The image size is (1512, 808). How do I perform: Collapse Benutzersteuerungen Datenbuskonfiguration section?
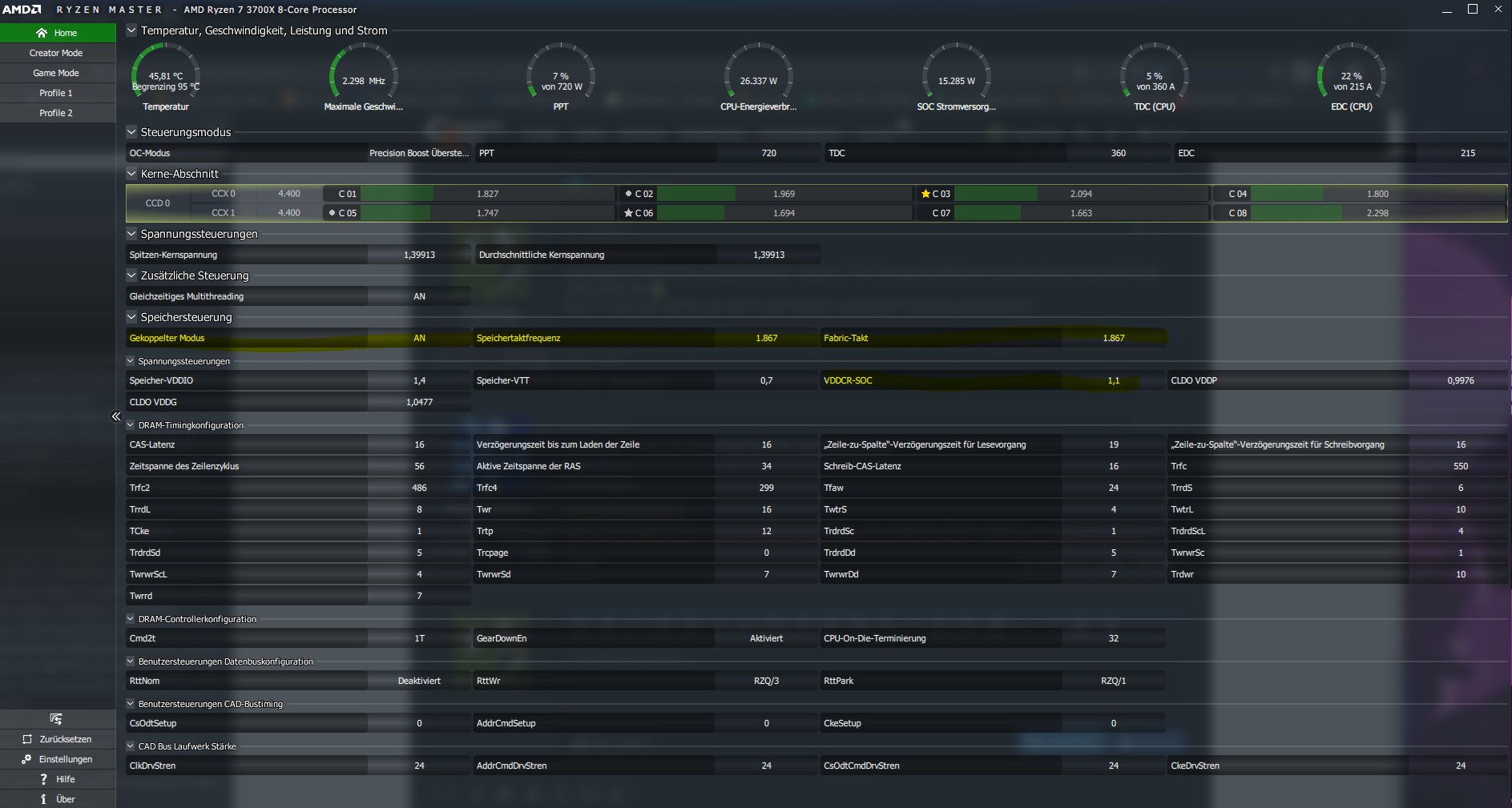(131, 661)
